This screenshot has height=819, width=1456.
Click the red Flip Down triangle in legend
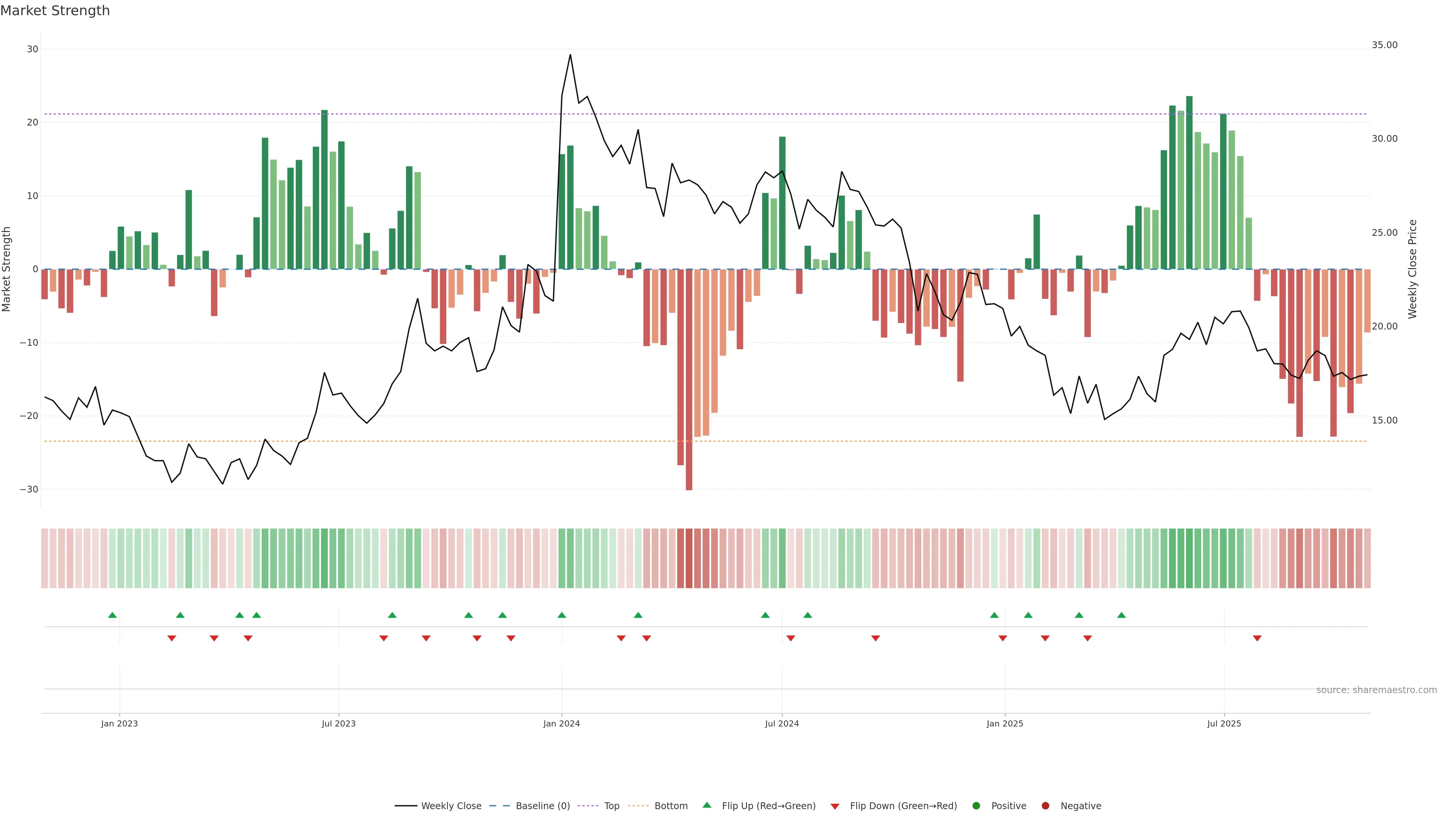coord(835,806)
